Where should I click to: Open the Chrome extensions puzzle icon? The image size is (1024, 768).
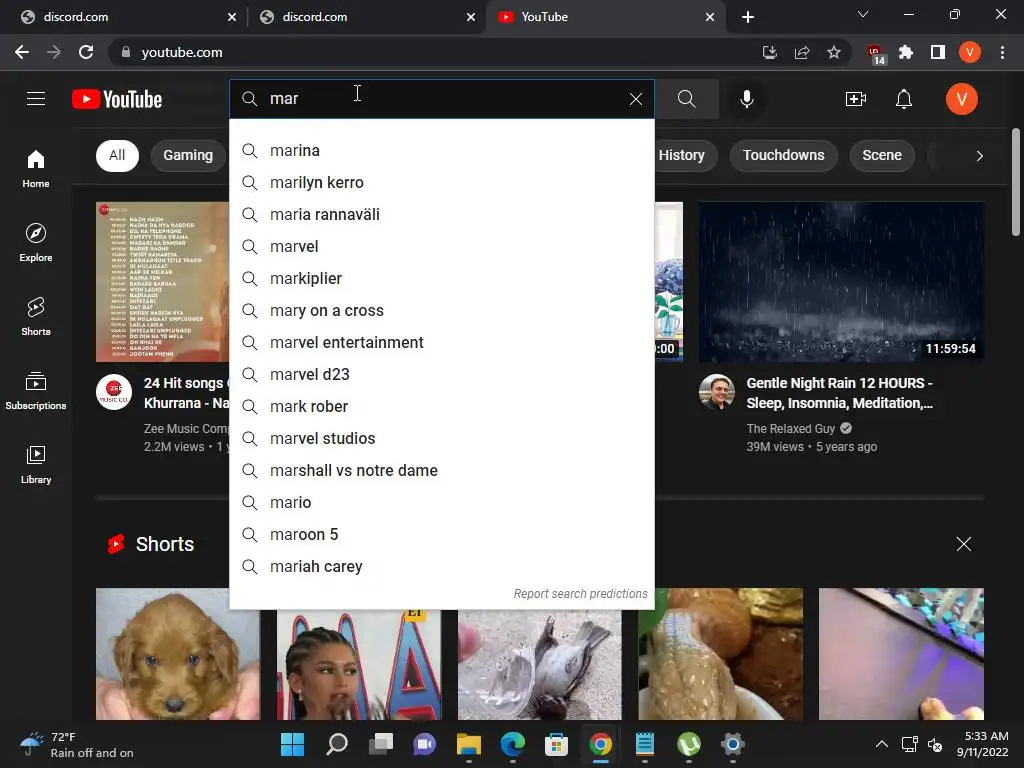906,52
